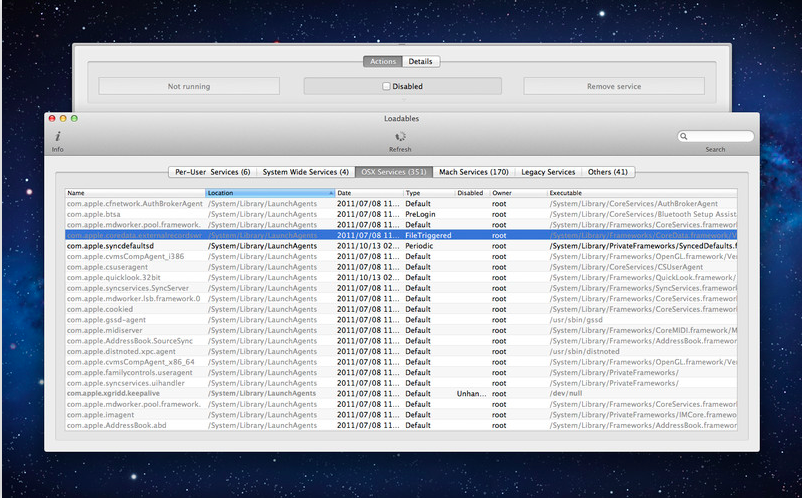Select com.apple.mdworker.lsb.framework.0 row
The width and height of the screenshot is (802, 498).
[401, 299]
